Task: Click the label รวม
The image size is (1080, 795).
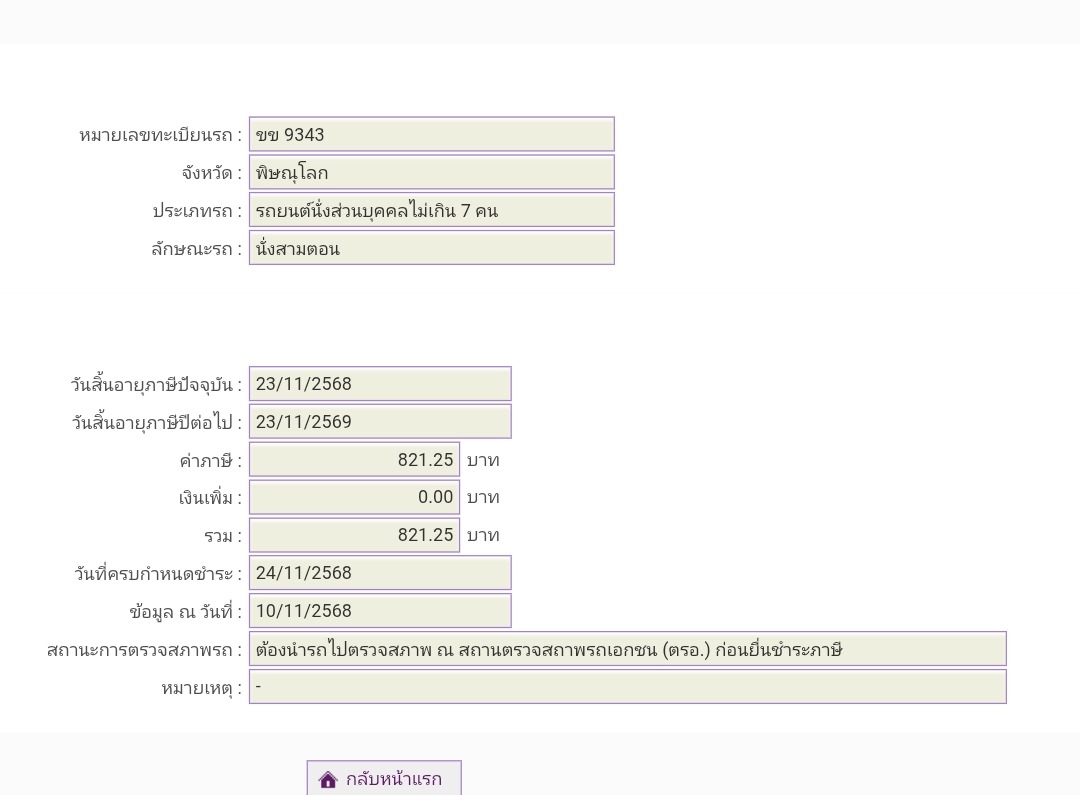Action: point(222,536)
